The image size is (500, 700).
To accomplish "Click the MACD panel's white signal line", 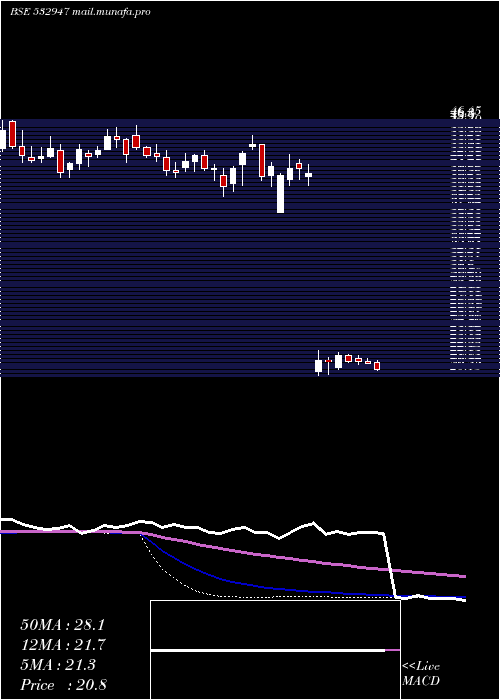I will click(268, 650).
